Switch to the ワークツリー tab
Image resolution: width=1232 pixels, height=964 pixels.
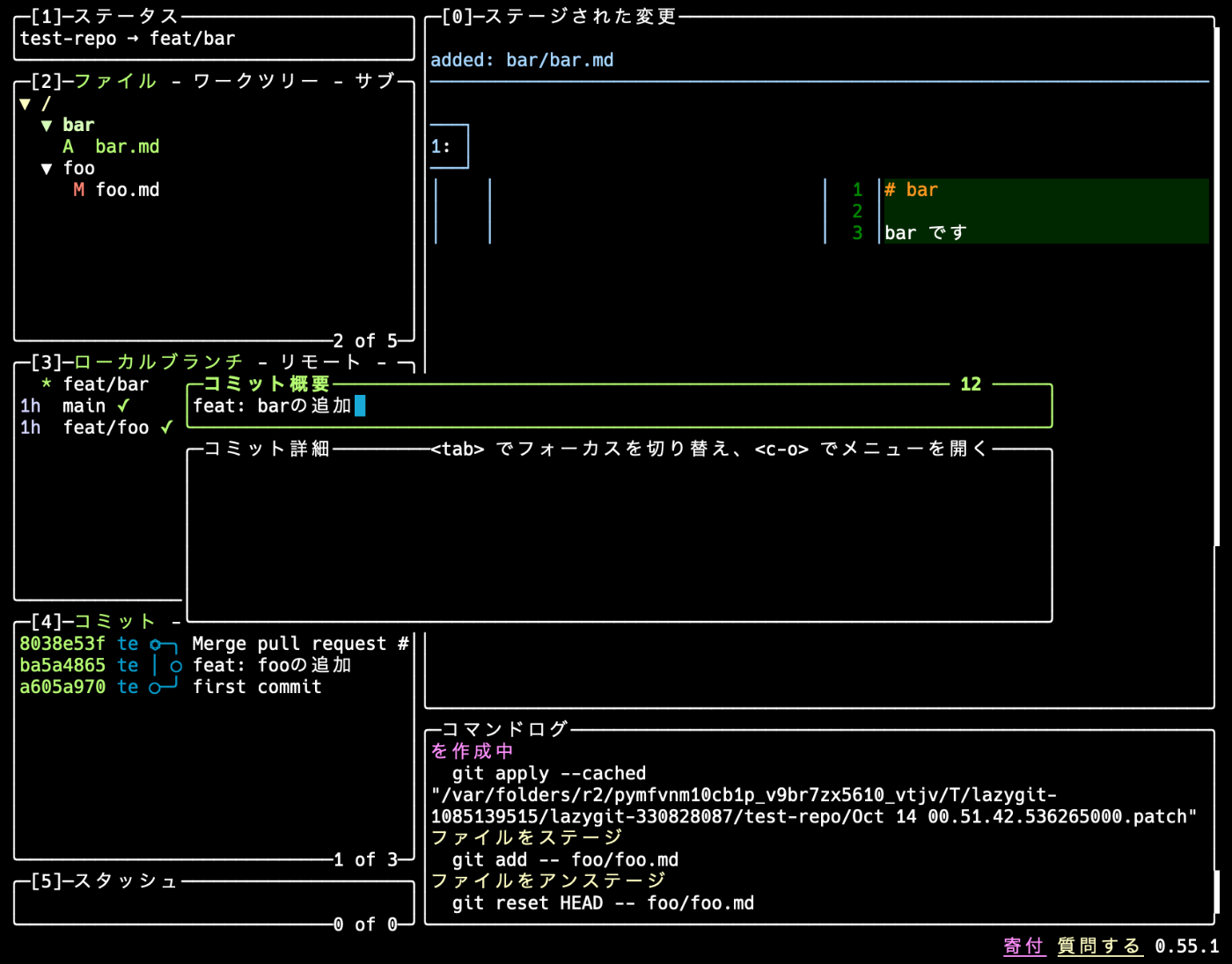(x=256, y=82)
